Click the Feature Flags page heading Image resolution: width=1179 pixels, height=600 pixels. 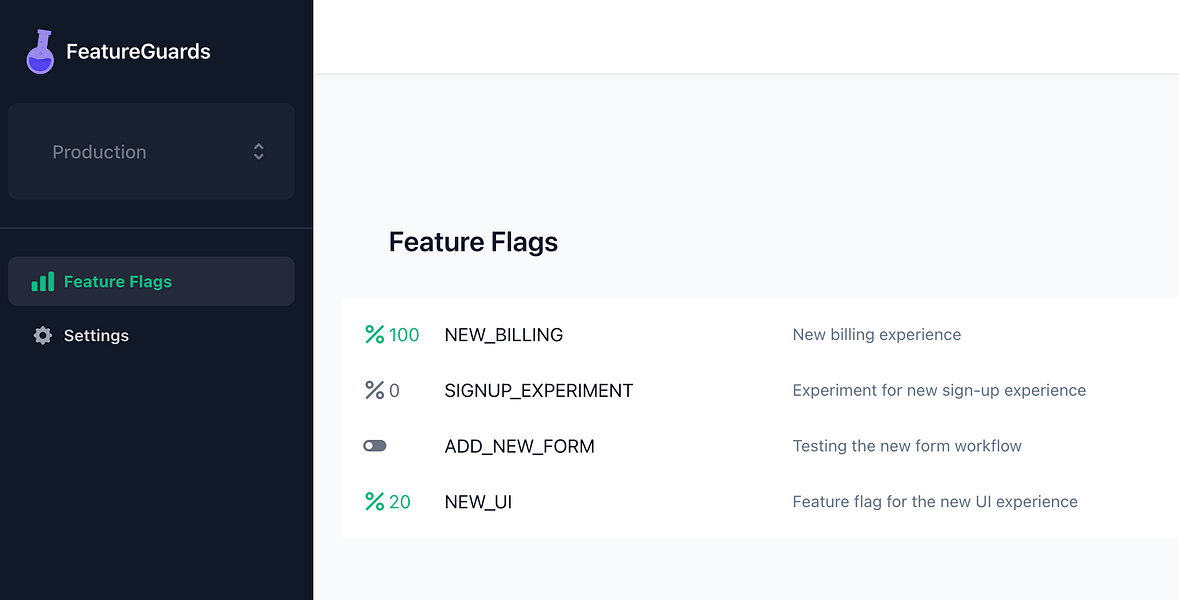(473, 242)
